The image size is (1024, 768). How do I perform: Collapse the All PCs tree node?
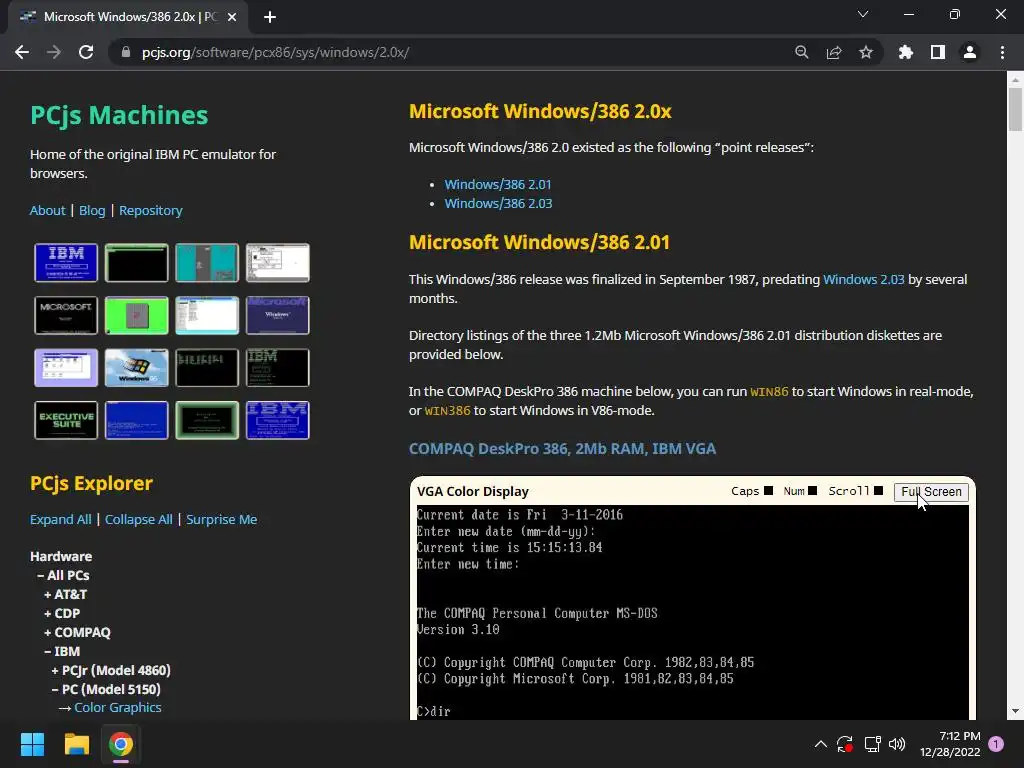click(63, 575)
